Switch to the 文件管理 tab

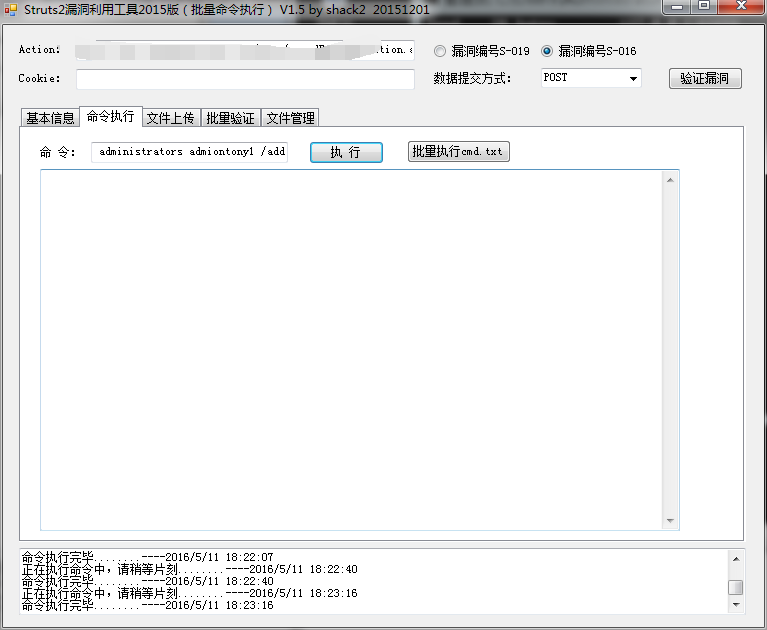(291, 118)
